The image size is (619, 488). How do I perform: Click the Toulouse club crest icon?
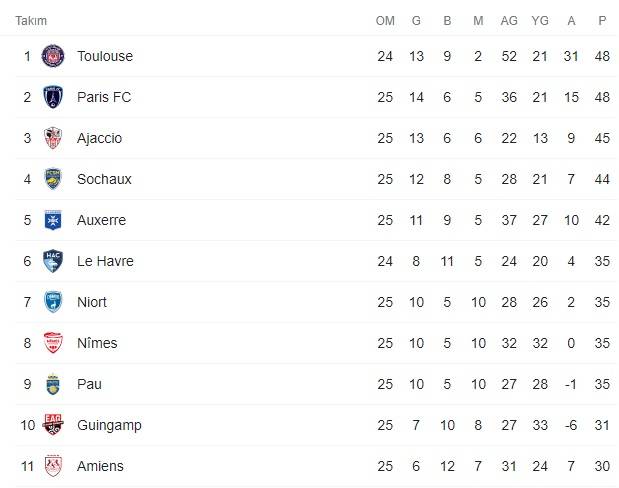[53, 56]
